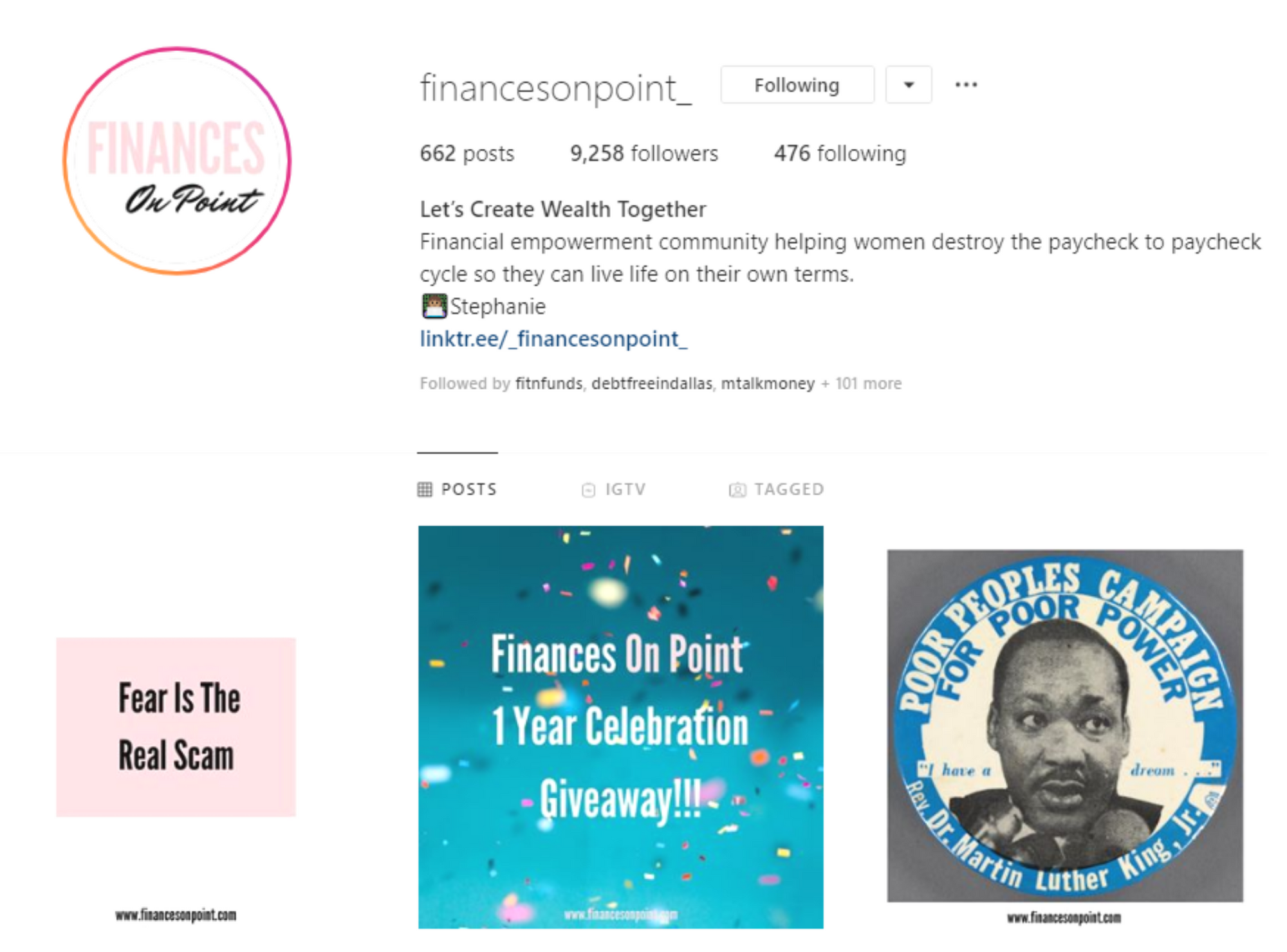The height and width of the screenshot is (952, 1287).
Task: Open follower debtfreeindallas profile
Action: [652, 383]
